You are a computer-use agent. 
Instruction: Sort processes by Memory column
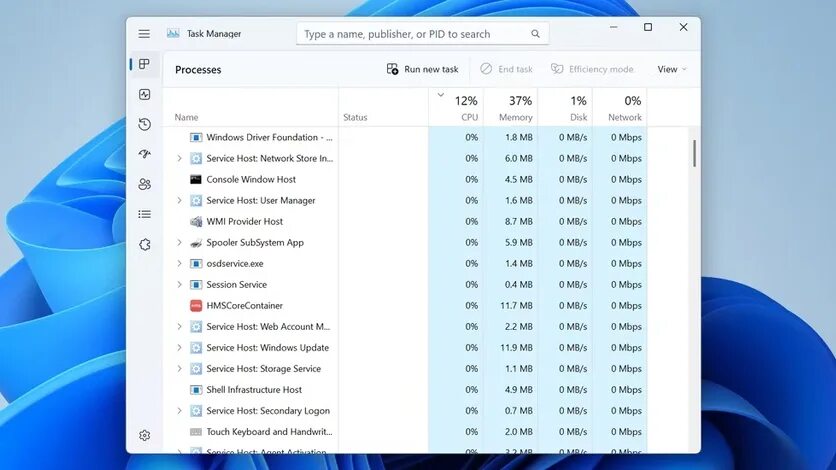pos(511,107)
